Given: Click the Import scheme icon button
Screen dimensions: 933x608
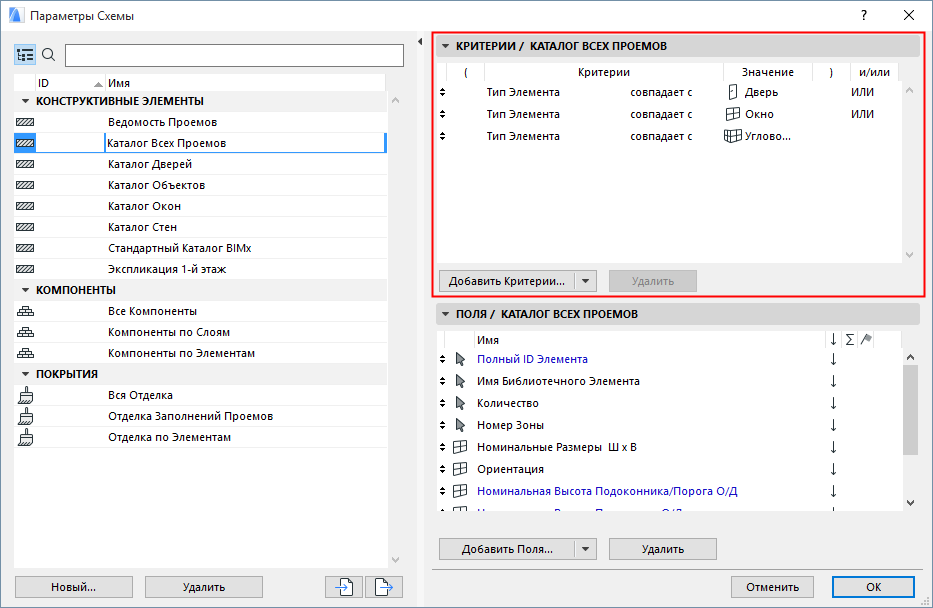Looking at the screenshot, I should (x=344, y=587).
